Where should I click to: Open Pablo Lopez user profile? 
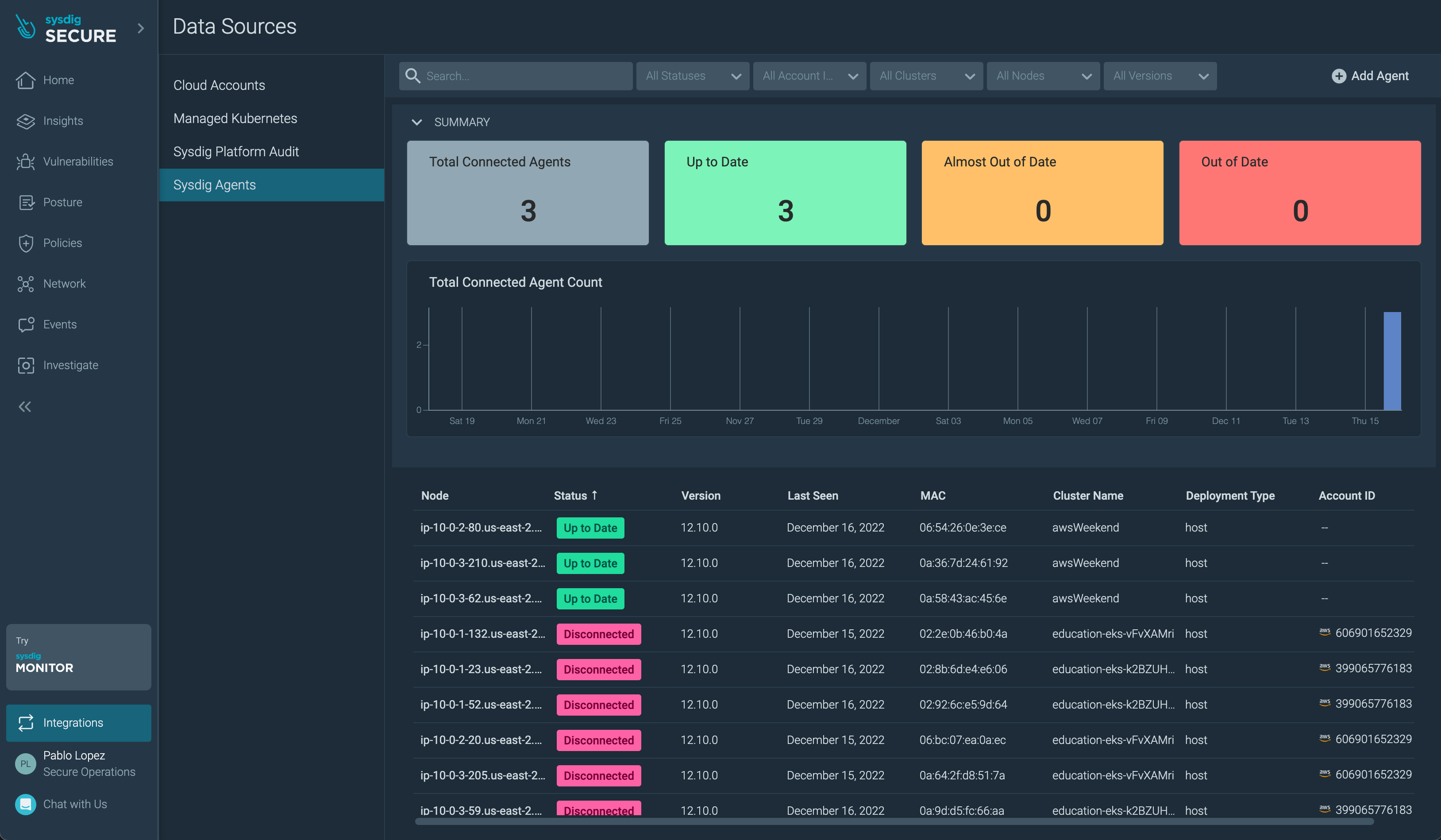coord(78,763)
